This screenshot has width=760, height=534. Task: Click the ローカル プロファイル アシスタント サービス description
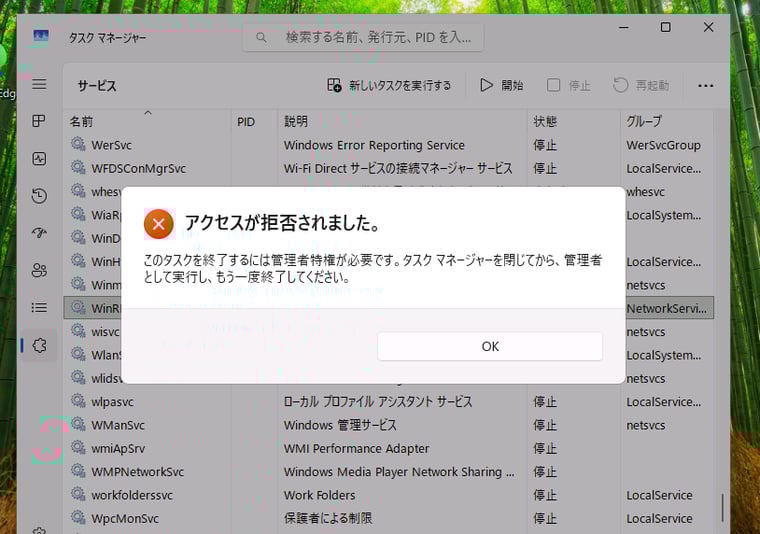(x=378, y=402)
